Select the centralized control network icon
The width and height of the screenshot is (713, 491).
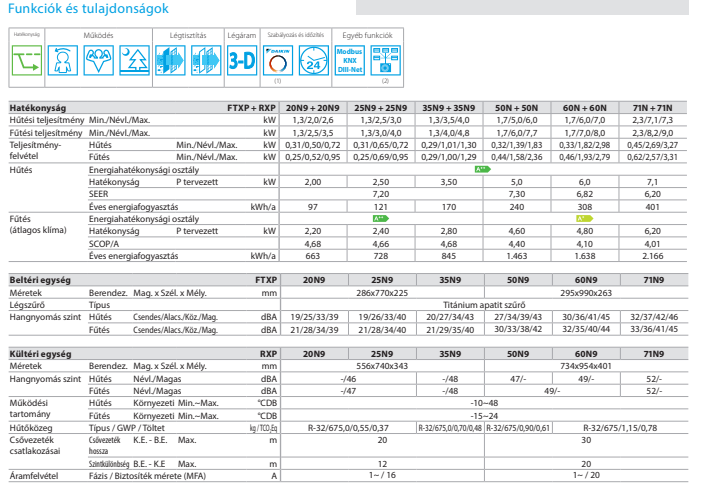click(386, 60)
